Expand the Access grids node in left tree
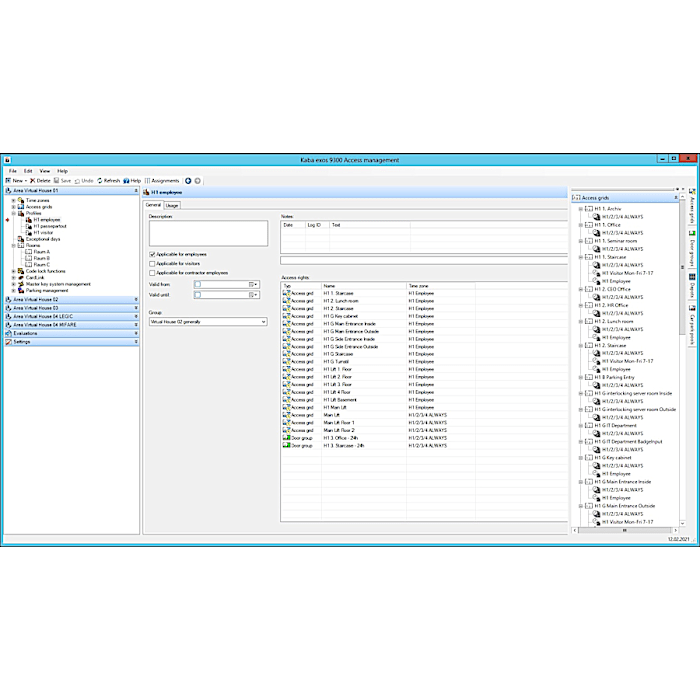The height and width of the screenshot is (700, 700). [13, 207]
